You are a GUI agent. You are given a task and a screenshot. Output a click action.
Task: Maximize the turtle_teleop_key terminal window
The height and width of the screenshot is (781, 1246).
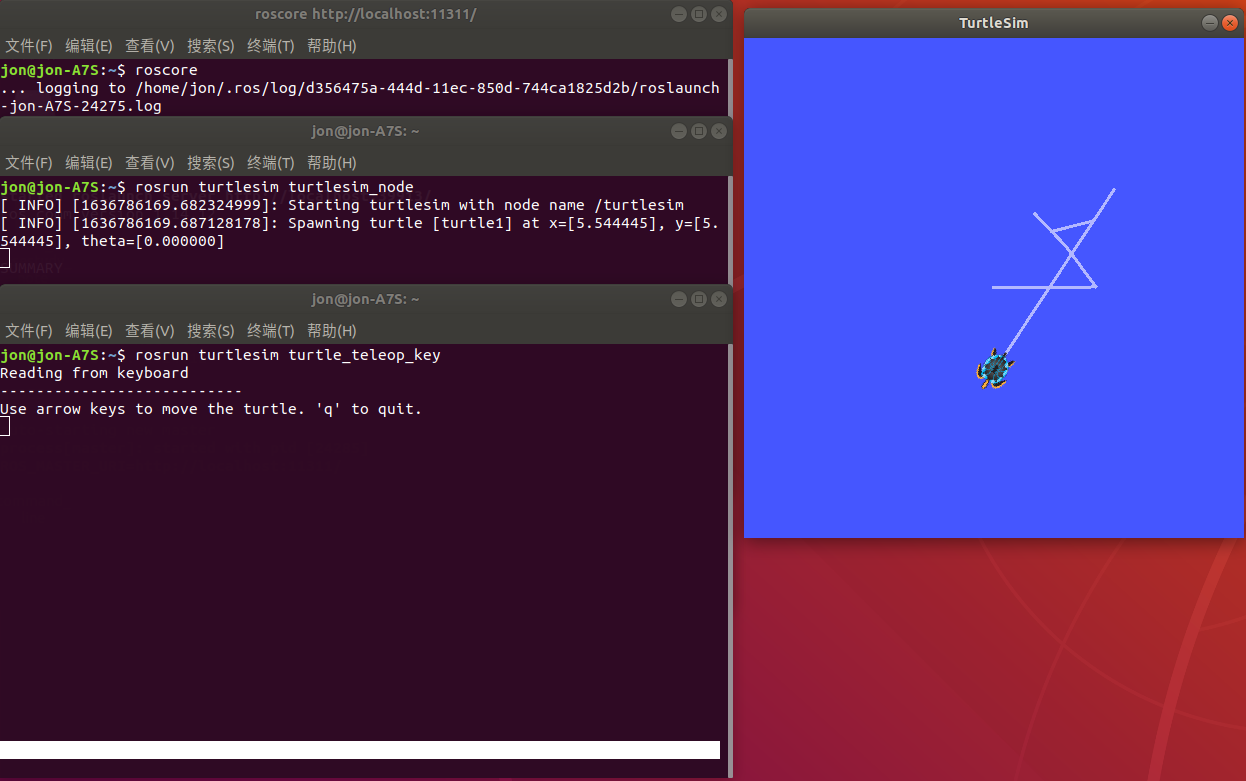pyautogui.click(x=699, y=299)
